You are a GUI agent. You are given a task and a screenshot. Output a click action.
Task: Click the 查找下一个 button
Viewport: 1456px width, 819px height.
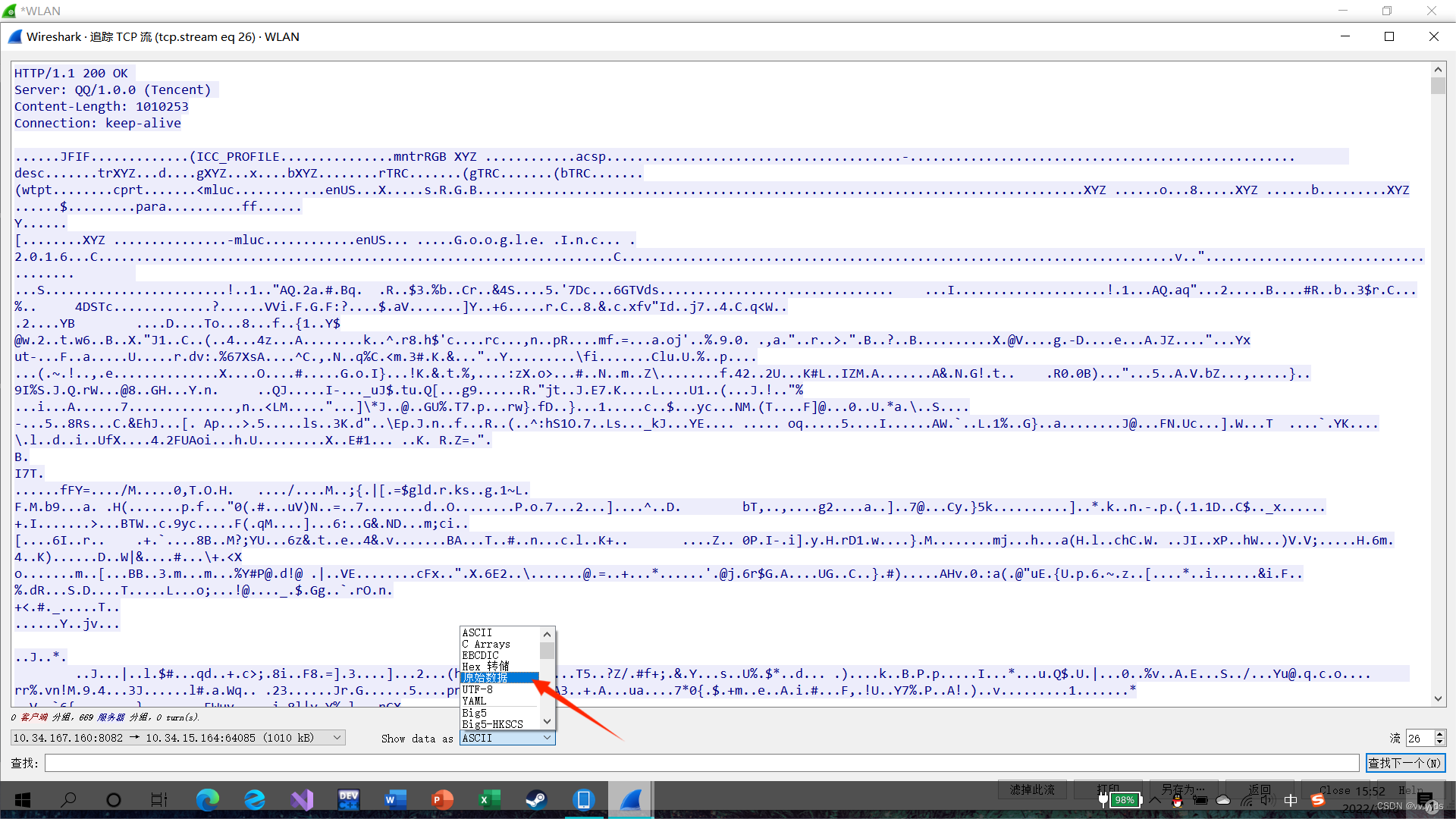point(1404,763)
